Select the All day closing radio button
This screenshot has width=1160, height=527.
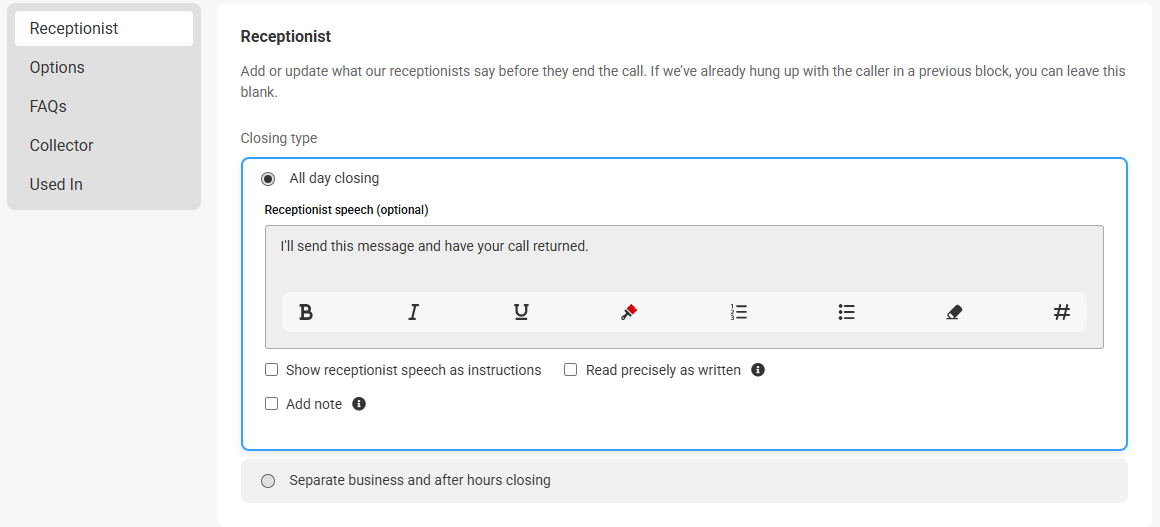point(268,178)
